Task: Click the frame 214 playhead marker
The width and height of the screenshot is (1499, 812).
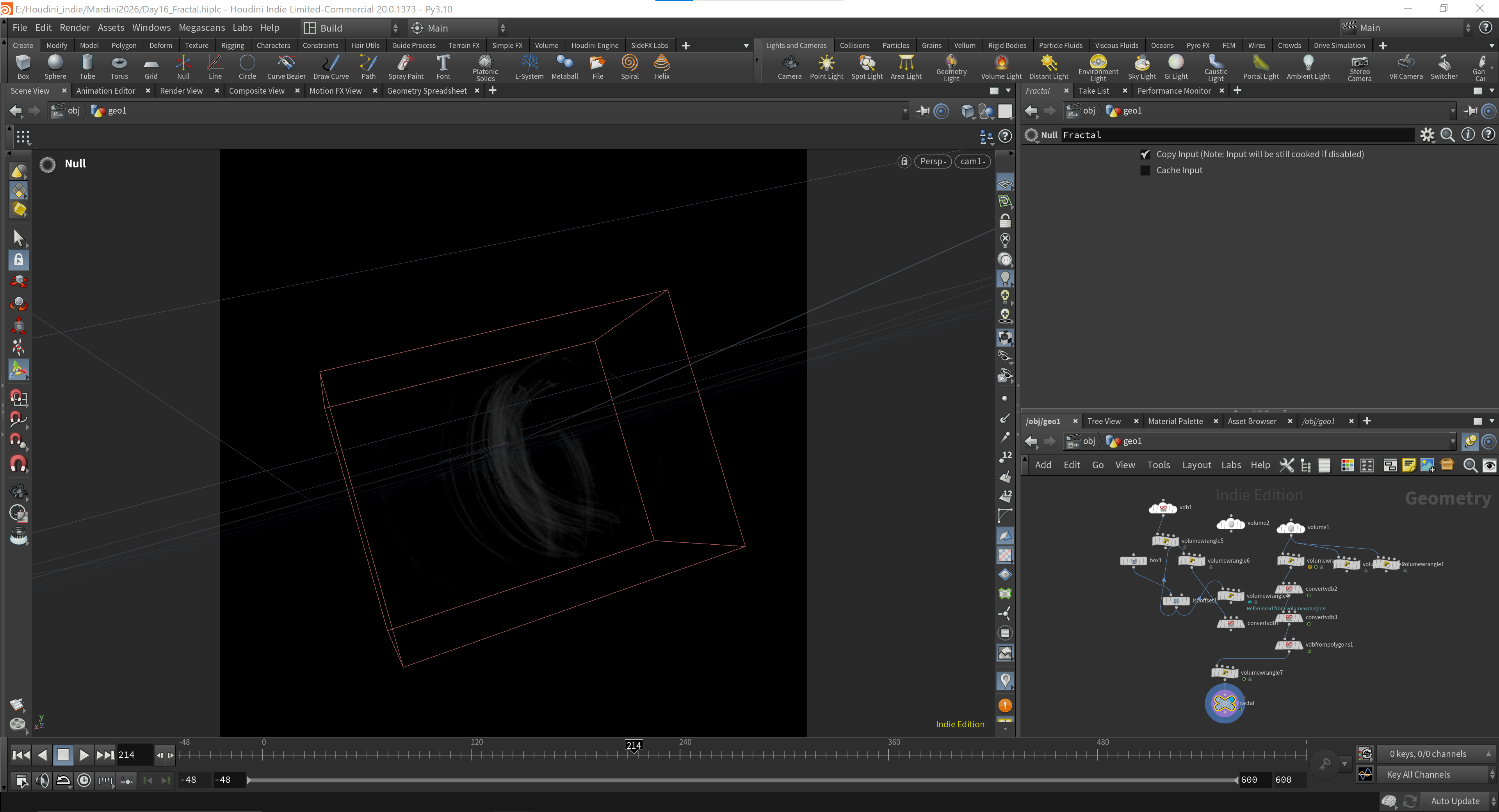Action: (x=633, y=746)
